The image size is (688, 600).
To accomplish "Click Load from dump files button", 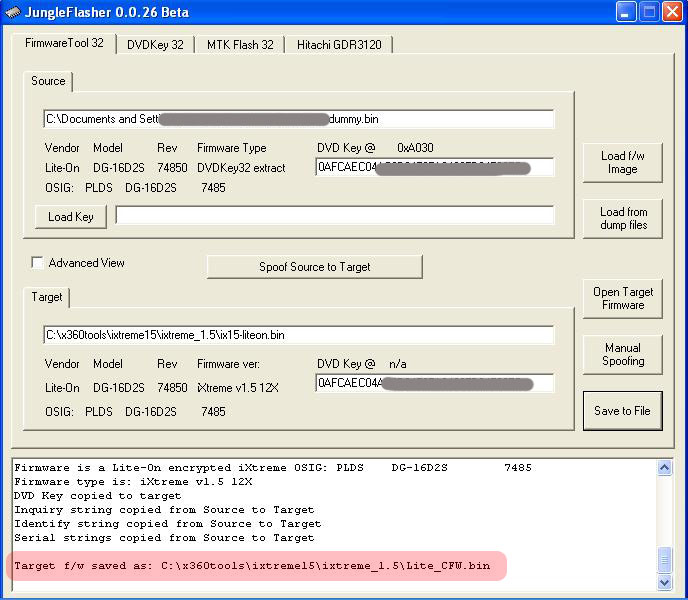I will [622, 219].
